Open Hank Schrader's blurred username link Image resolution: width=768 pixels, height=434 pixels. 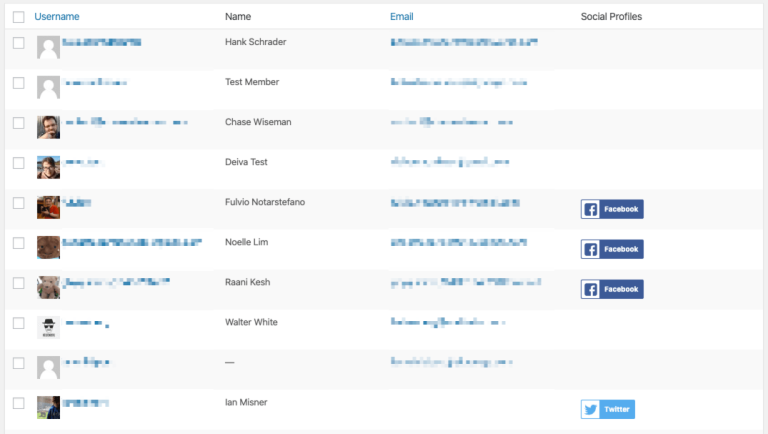click(x=102, y=42)
